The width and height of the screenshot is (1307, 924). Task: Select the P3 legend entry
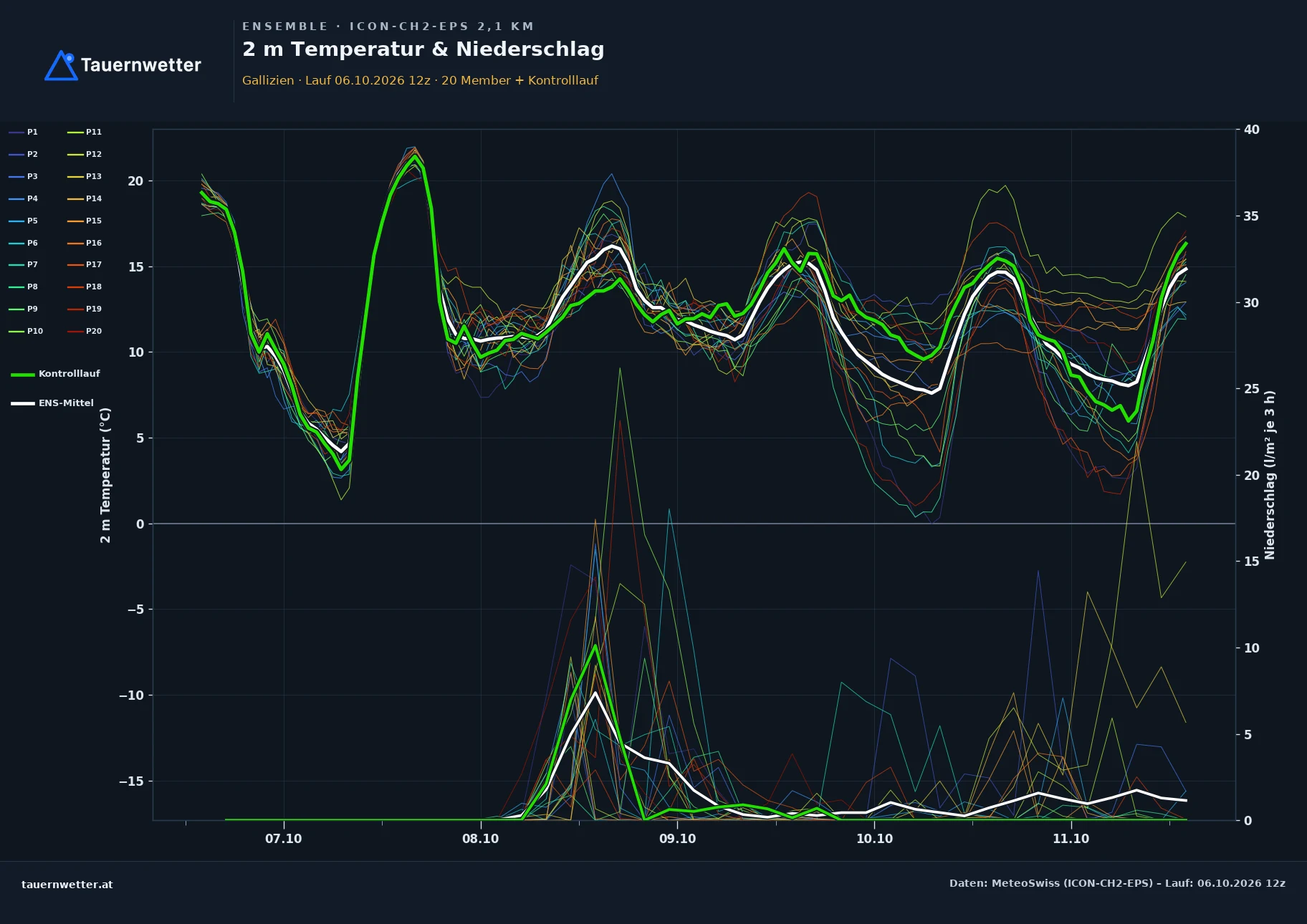click(24, 176)
